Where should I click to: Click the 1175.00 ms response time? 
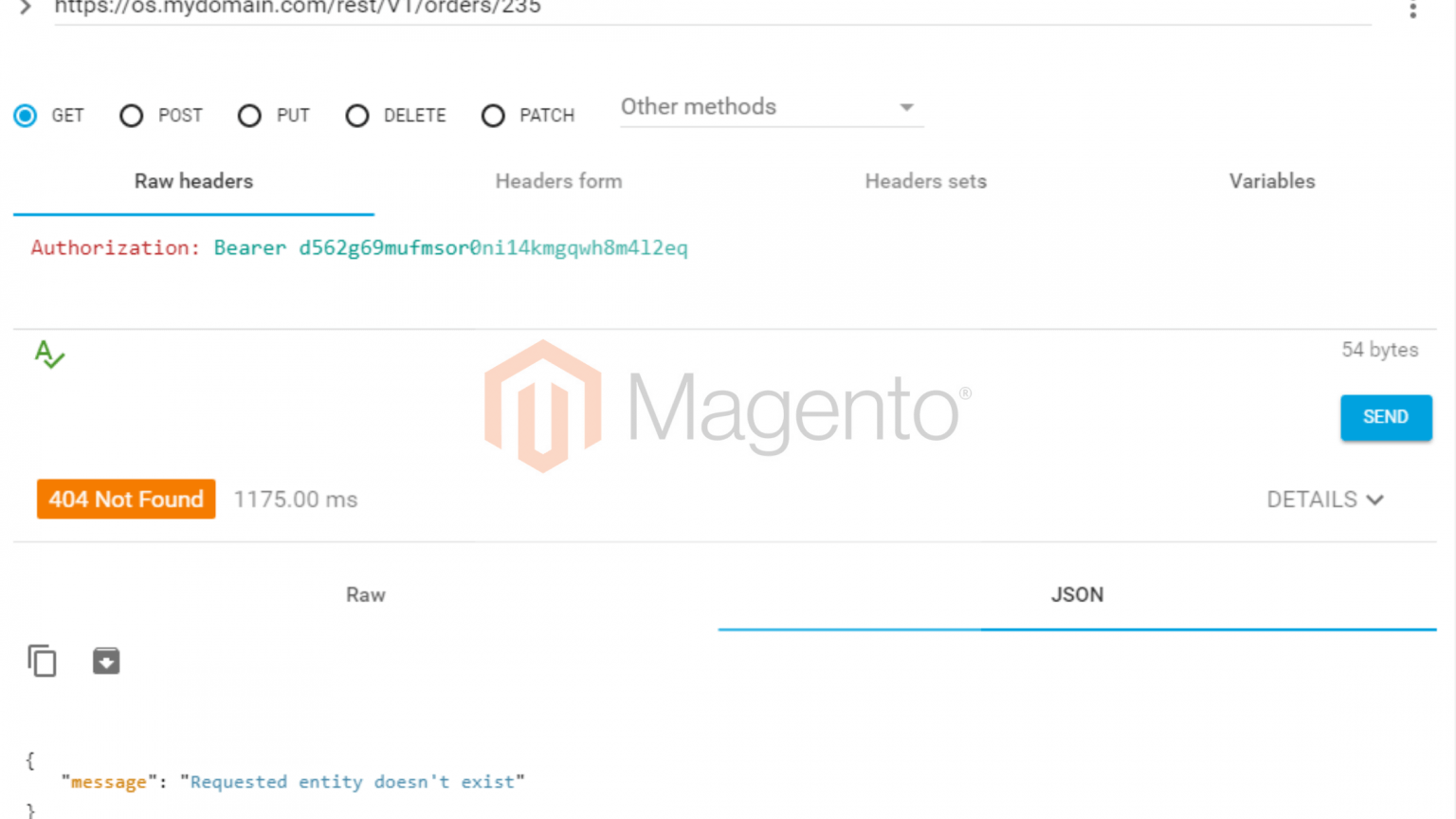296,500
